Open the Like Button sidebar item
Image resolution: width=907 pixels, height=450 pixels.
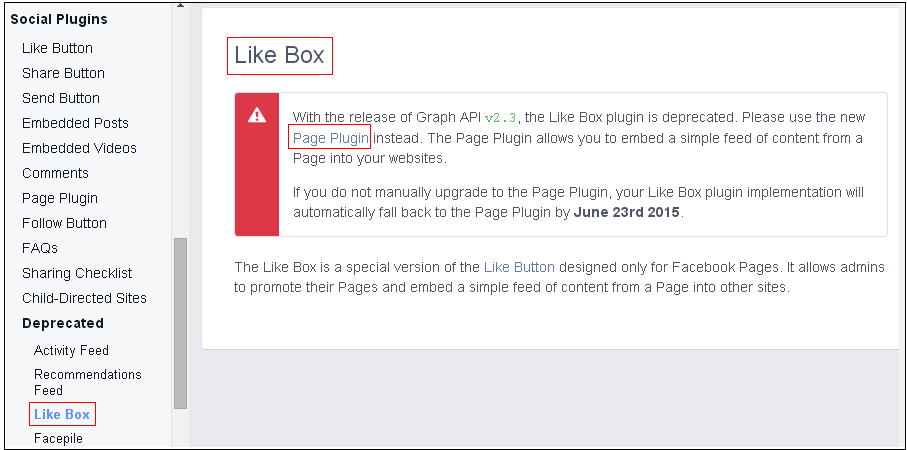click(x=57, y=48)
